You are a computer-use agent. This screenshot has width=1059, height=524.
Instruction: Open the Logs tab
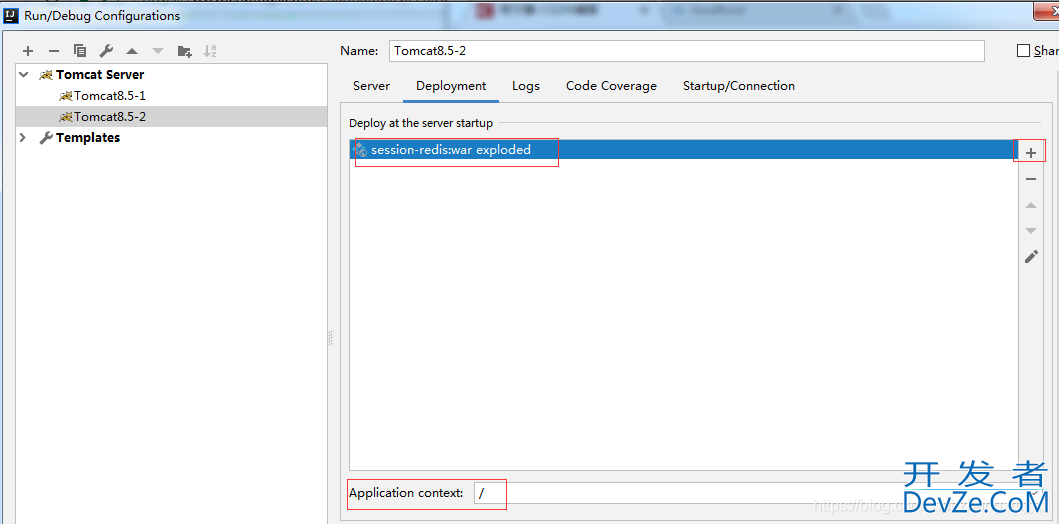pyautogui.click(x=525, y=86)
